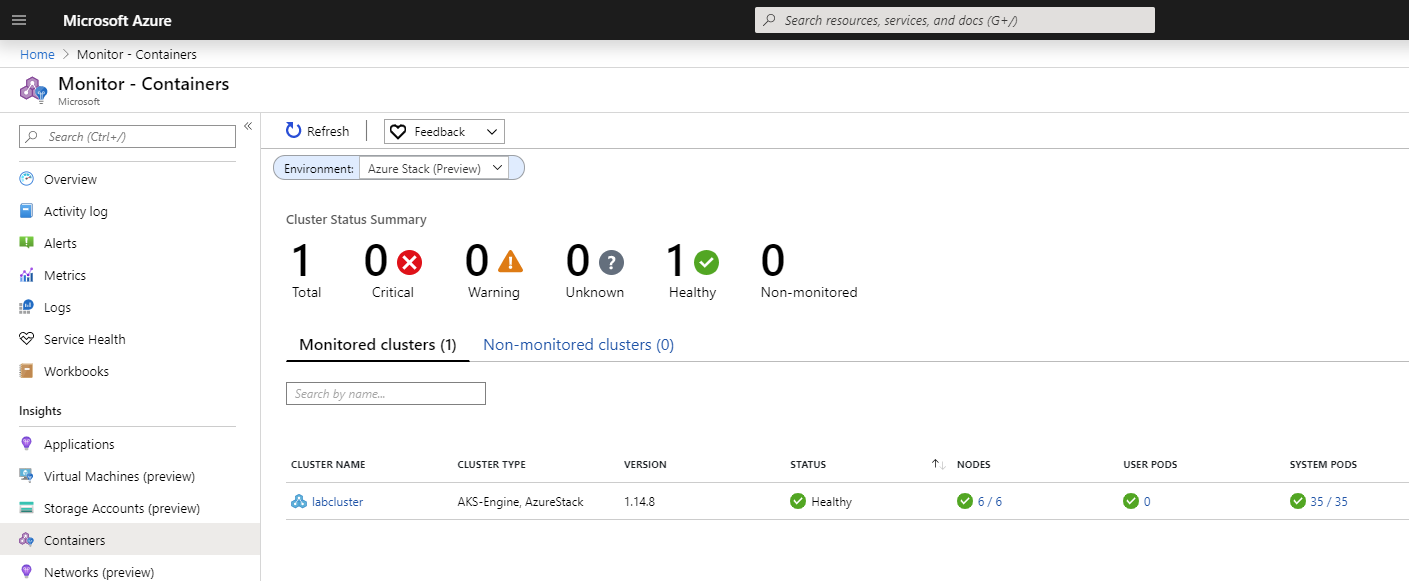Open the Environment Azure Stack dropdown
Viewport: 1409px width, 581px height.
pos(434,168)
